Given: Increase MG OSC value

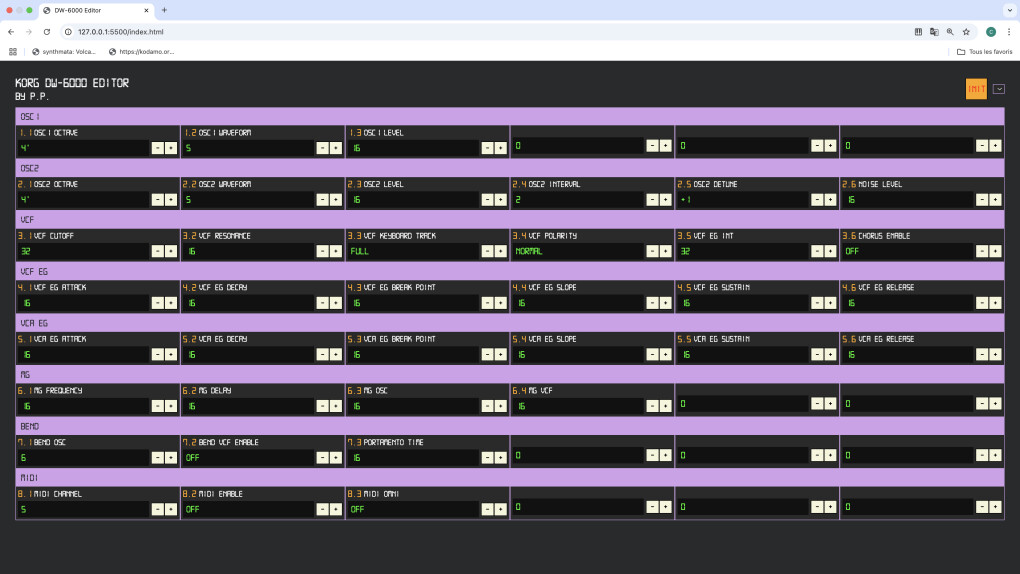Looking at the screenshot, I should click(x=501, y=406).
